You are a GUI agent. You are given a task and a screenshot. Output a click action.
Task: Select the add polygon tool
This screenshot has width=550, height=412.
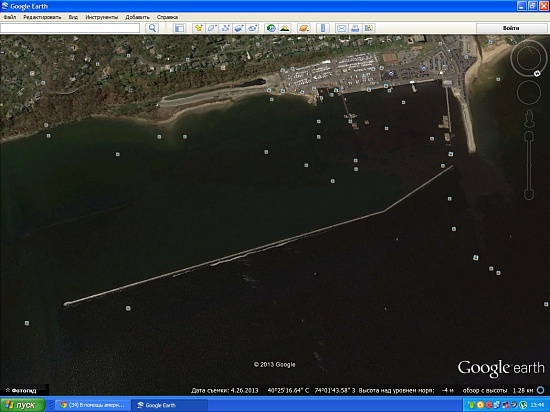(x=212, y=28)
